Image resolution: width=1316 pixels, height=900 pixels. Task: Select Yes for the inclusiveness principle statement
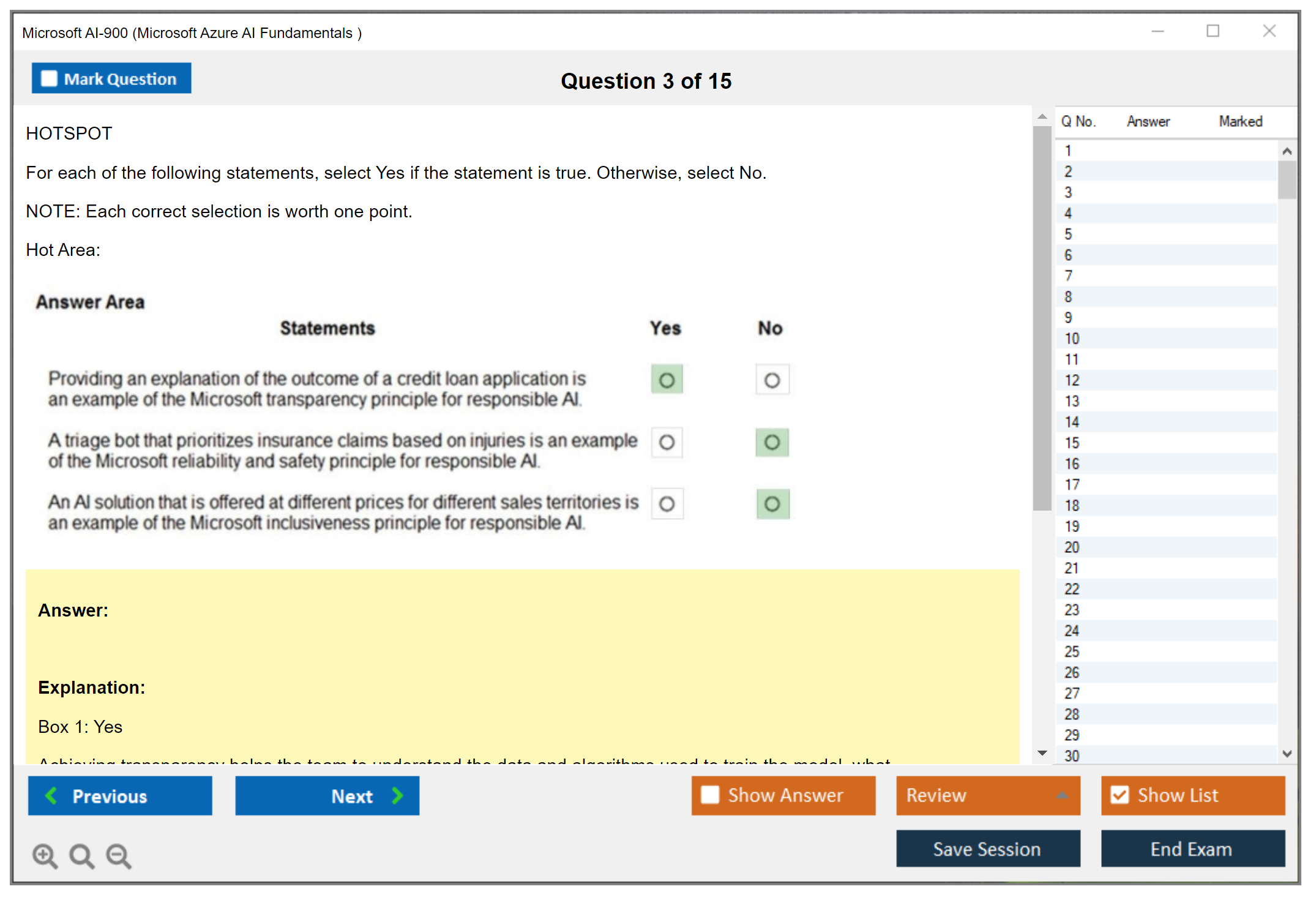667,504
